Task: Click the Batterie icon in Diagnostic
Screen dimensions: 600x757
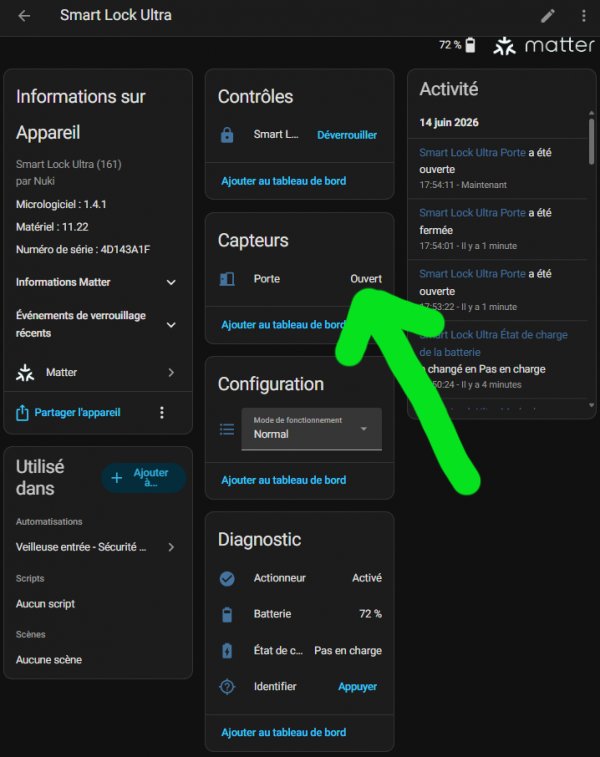Action: (227, 615)
